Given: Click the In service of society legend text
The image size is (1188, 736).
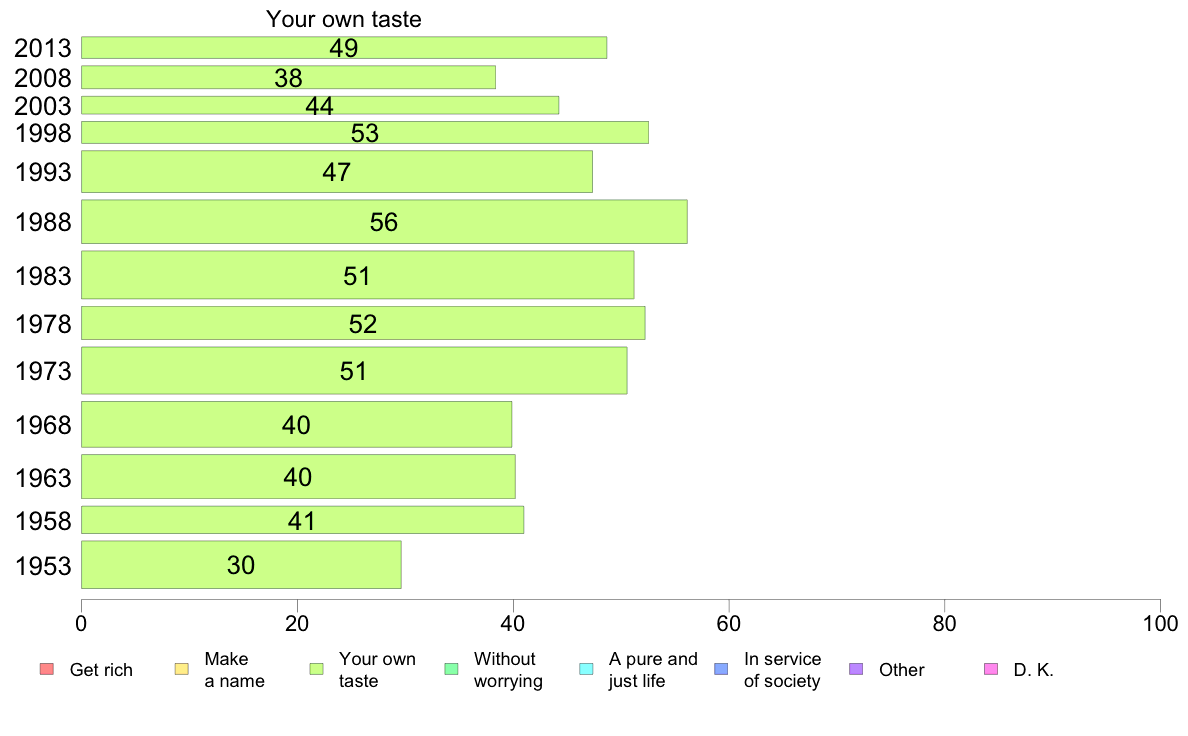Looking at the screenshot, I should coord(782,670).
